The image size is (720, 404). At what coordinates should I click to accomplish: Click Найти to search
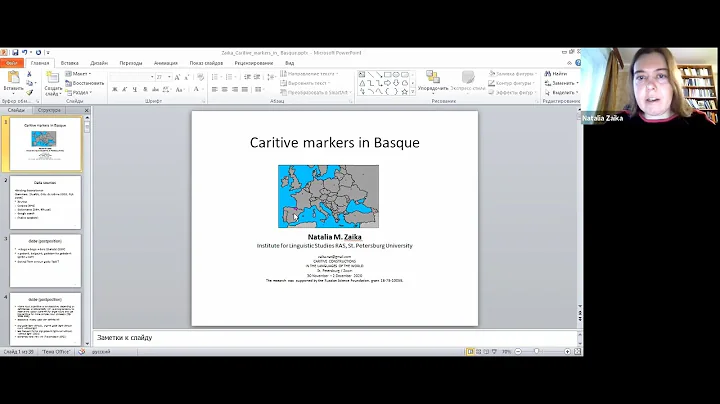(556, 73)
